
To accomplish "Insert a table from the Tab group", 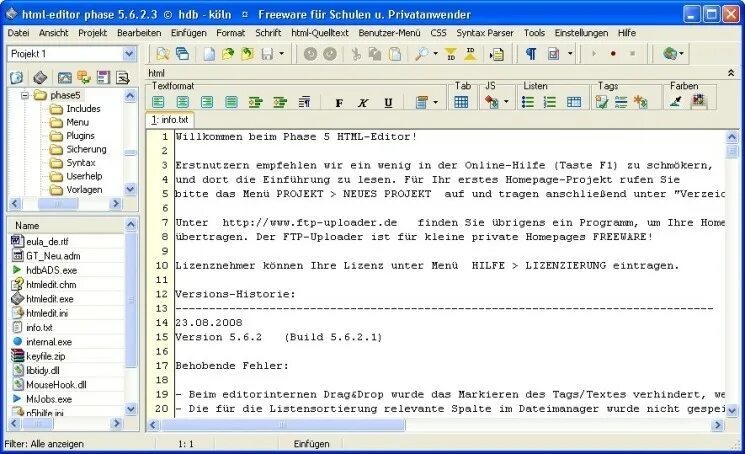I will (x=461, y=102).
